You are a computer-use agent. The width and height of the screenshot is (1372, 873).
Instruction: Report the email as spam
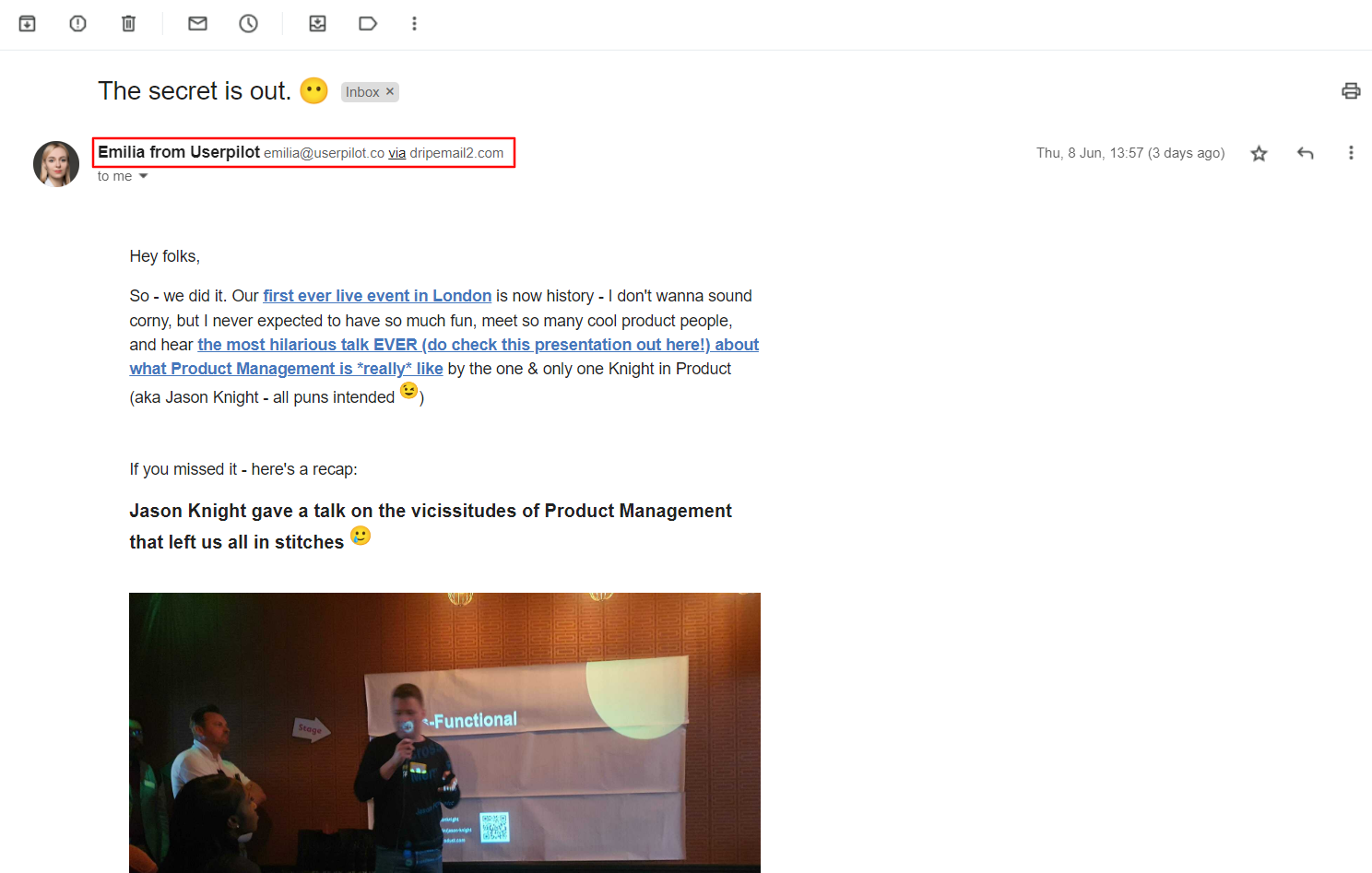click(78, 23)
